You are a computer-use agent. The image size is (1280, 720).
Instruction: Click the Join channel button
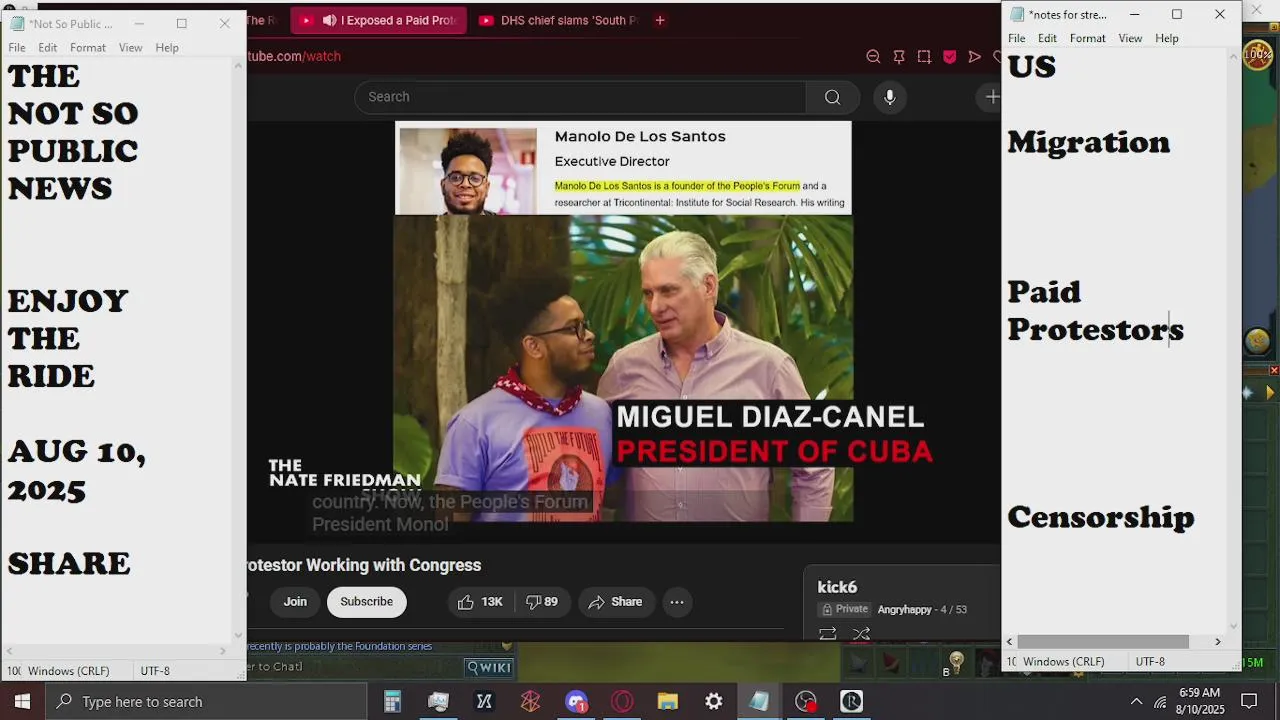pyautogui.click(x=295, y=602)
